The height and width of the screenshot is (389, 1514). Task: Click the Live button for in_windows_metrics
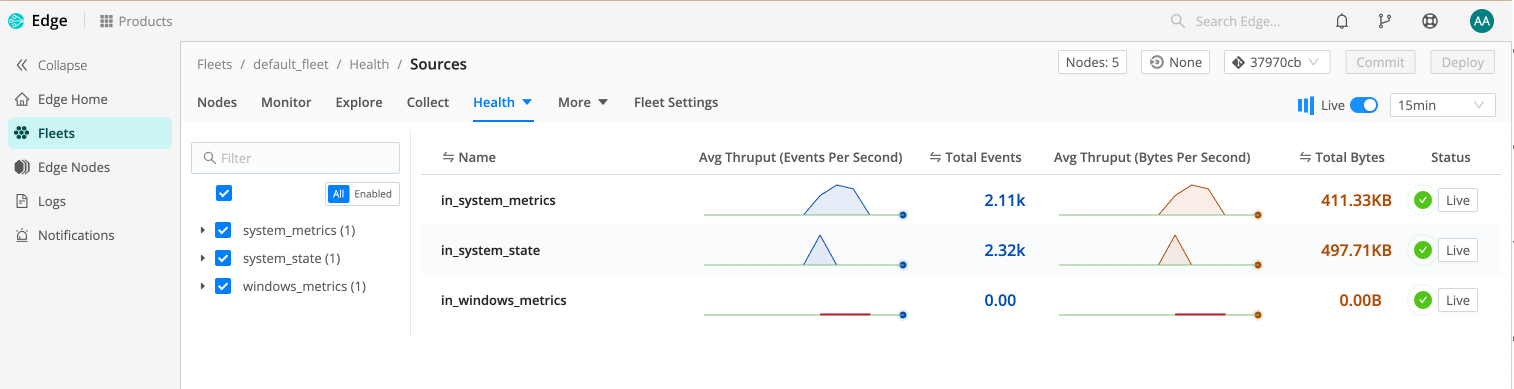(x=1457, y=300)
